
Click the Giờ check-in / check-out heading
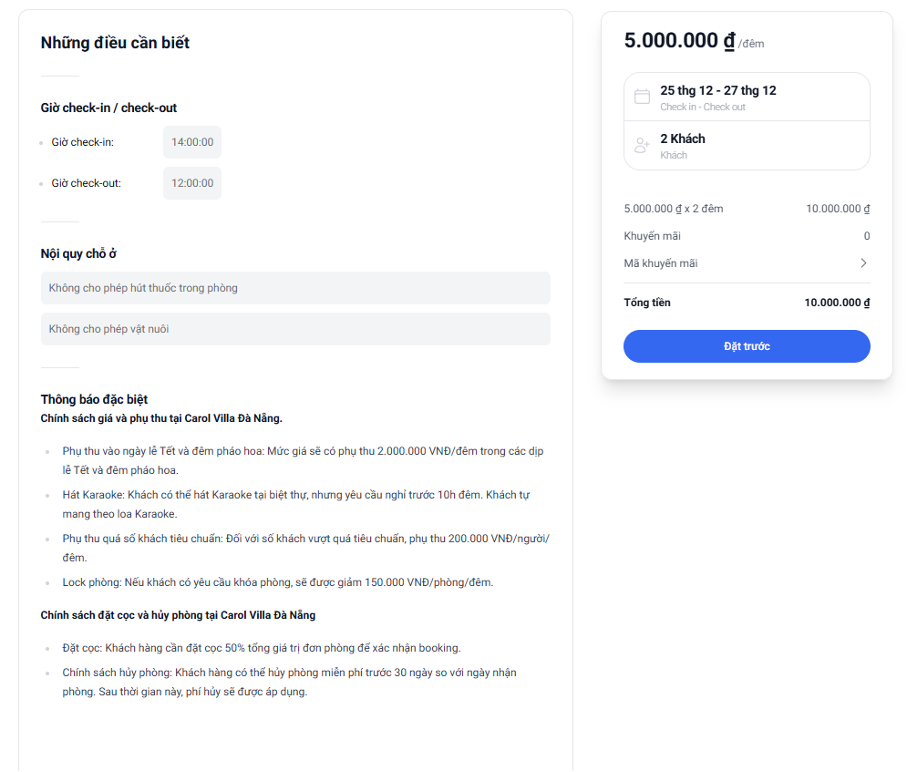(x=108, y=108)
